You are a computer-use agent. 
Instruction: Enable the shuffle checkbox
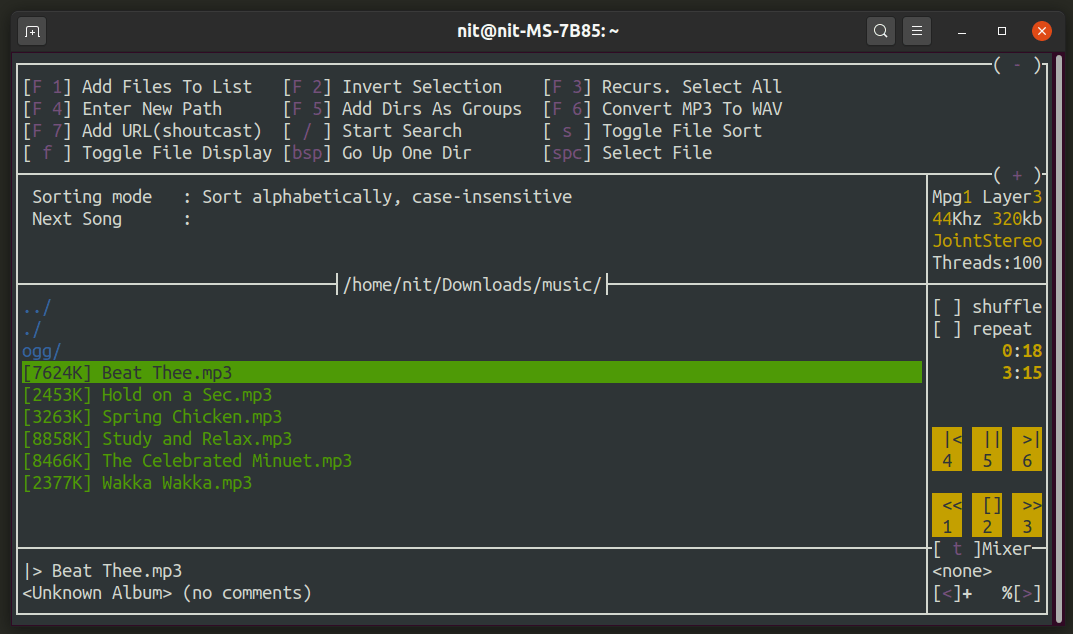946,306
